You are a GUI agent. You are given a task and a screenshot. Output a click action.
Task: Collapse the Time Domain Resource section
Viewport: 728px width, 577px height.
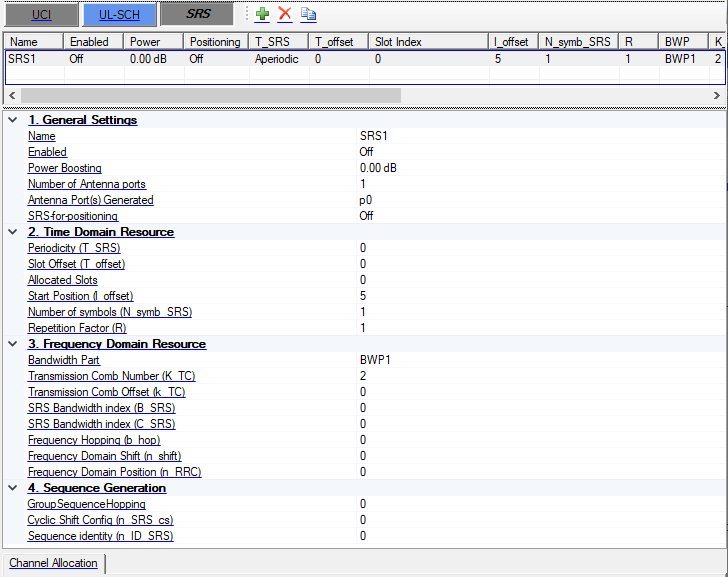[x=12, y=232]
